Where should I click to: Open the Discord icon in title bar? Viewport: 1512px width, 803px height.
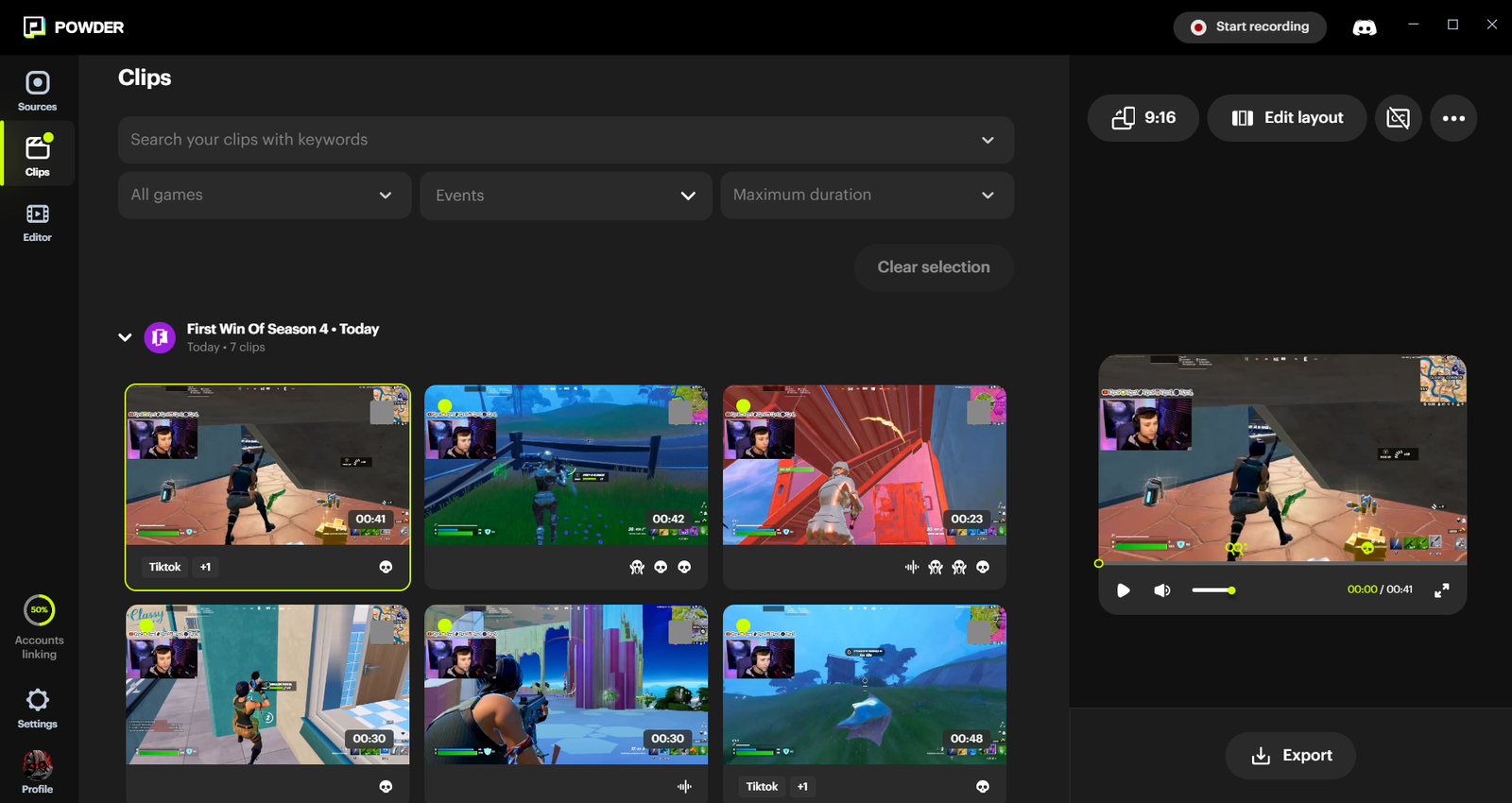click(1364, 27)
